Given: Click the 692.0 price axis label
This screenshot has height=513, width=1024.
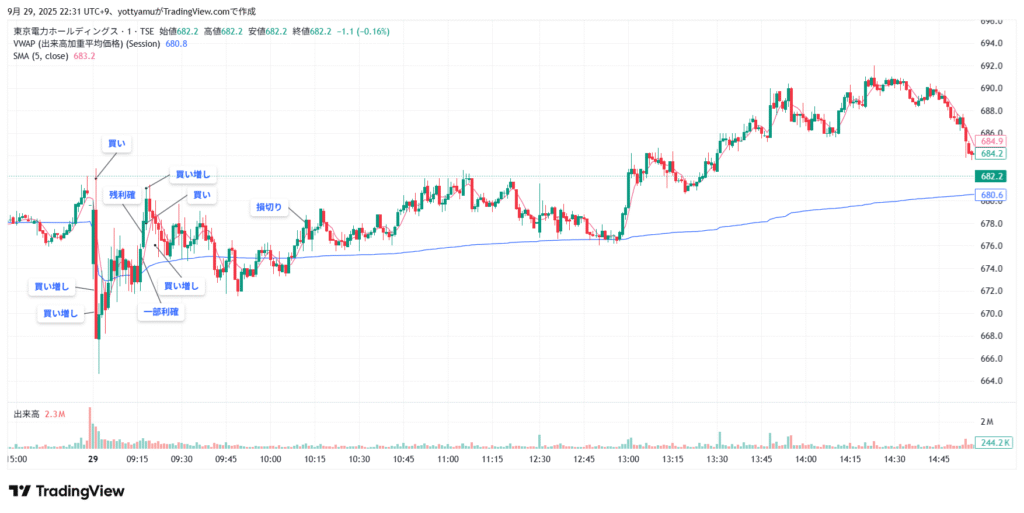Looking at the screenshot, I should click(992, 65).
